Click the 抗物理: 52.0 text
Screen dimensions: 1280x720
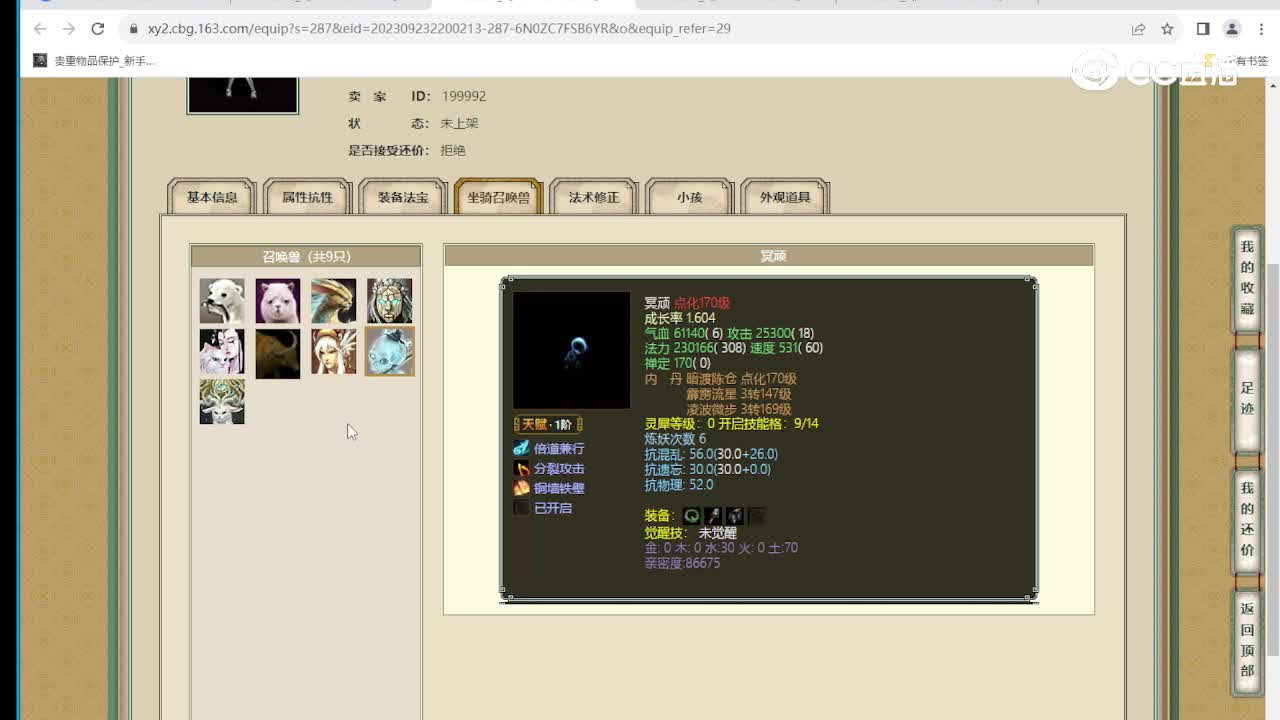[x=679, y=485]
